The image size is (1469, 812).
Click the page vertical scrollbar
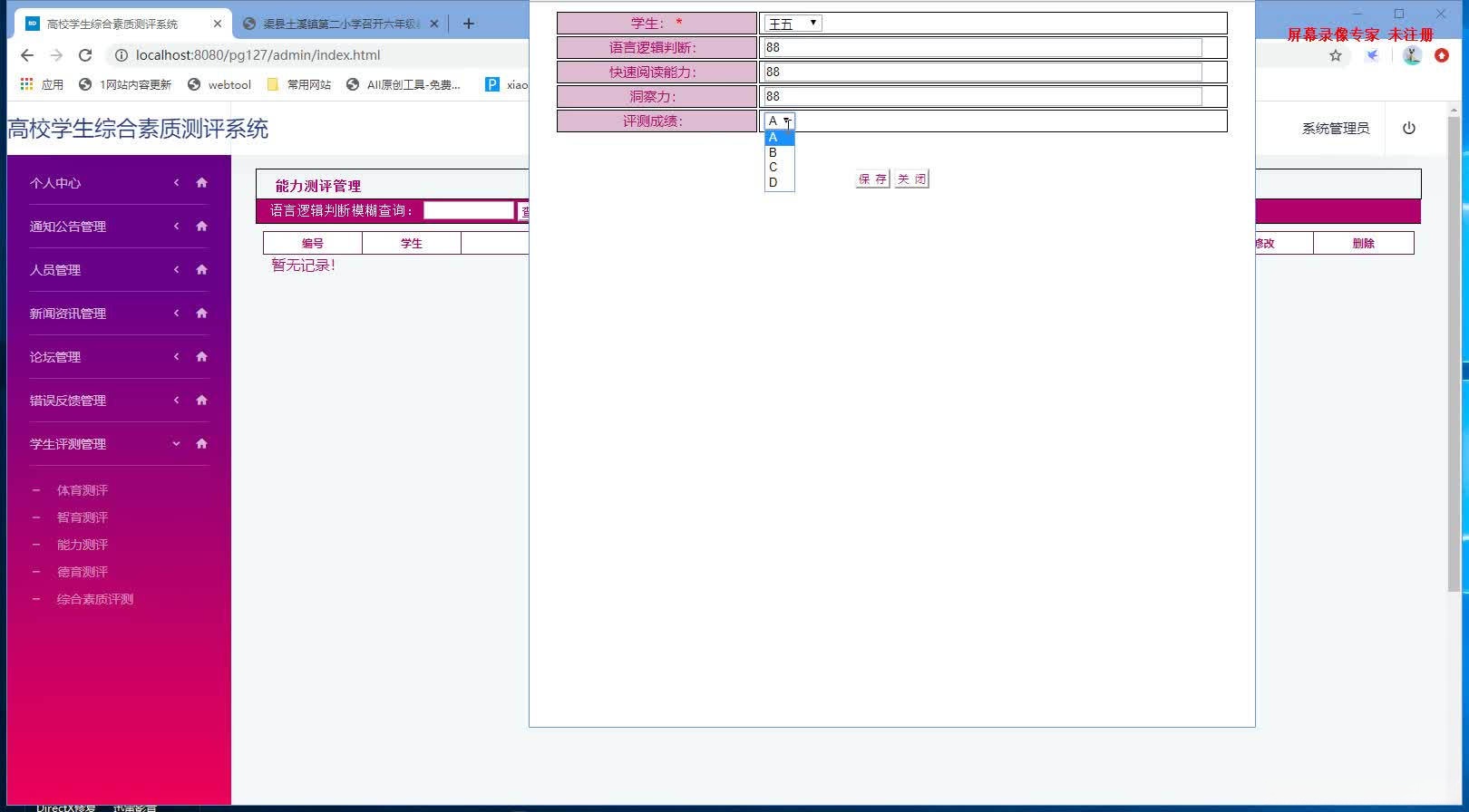pos(1454,353)
